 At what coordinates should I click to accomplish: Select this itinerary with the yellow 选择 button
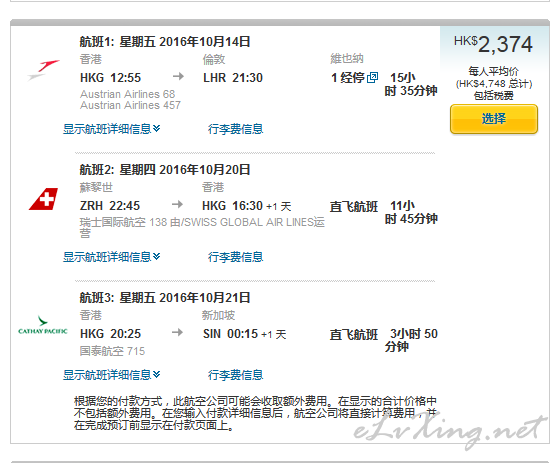click(494, 119)
